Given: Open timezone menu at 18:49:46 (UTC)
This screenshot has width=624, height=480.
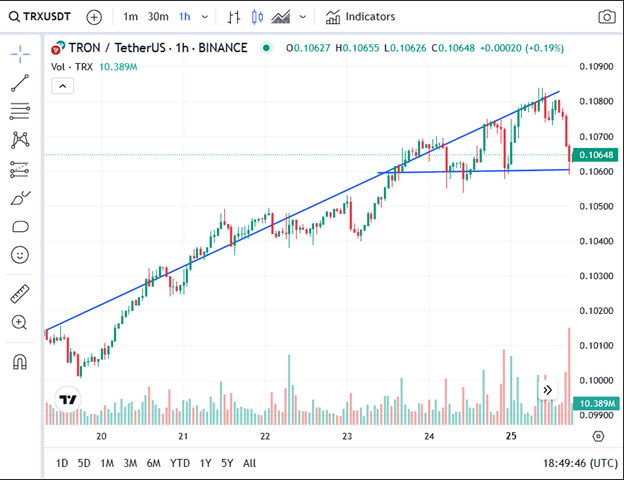Looking at the screenshot, I should click(580, 463).
